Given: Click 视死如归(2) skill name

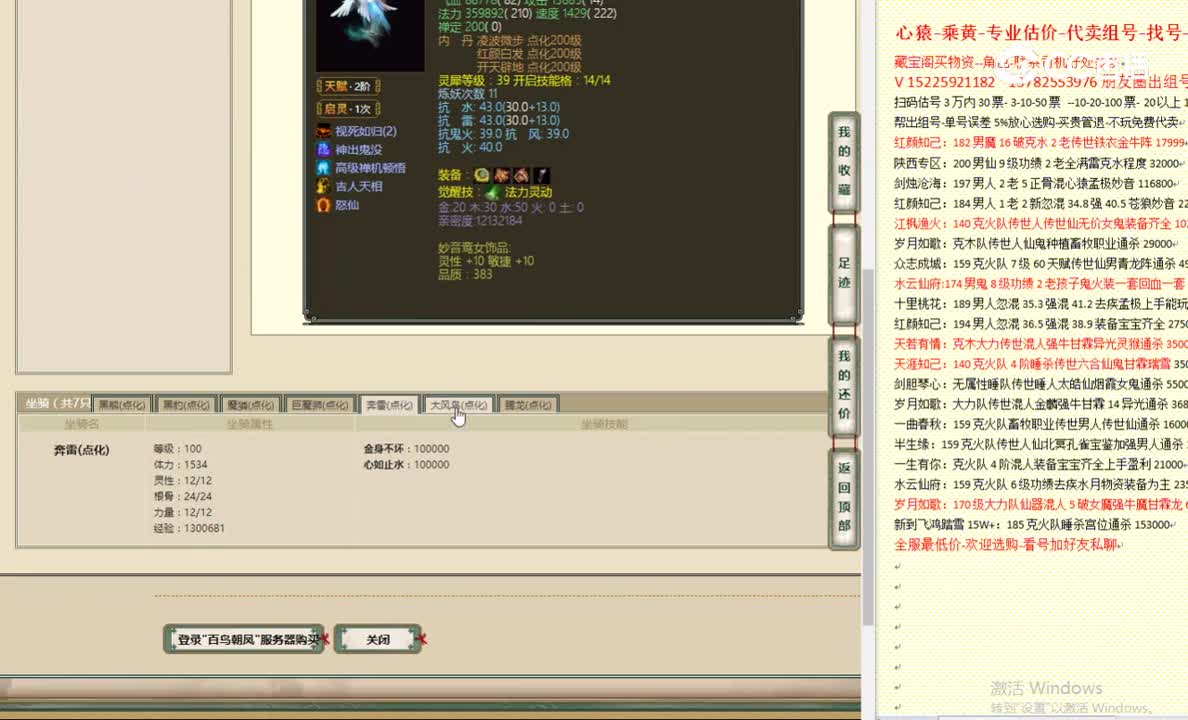Looking at the screenshot, I should tap(366, 131).
